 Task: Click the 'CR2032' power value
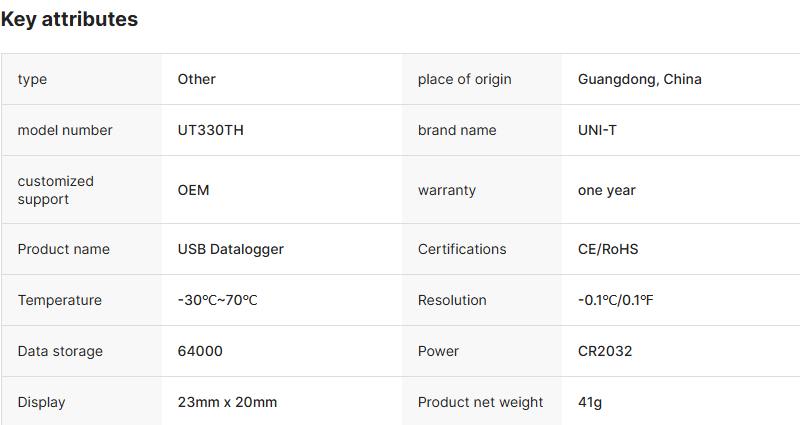(x=605, y=351)
